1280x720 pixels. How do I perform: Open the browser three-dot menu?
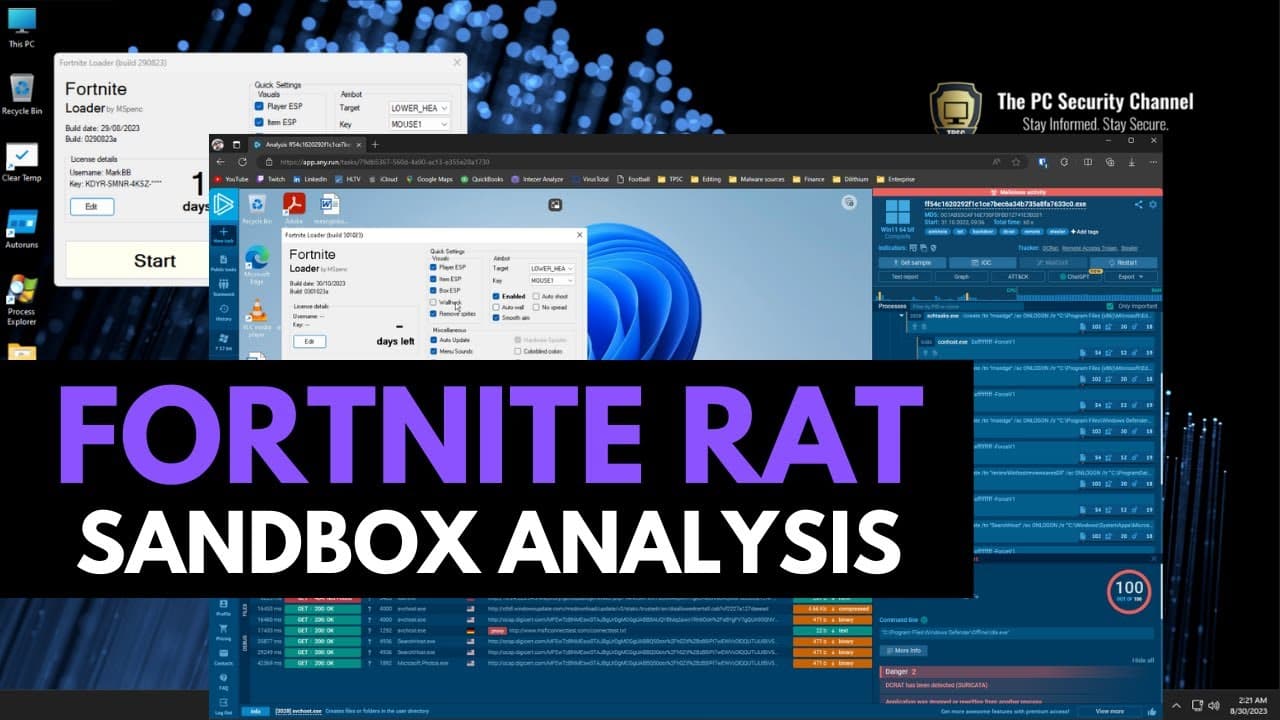[x=1152, y=161]
